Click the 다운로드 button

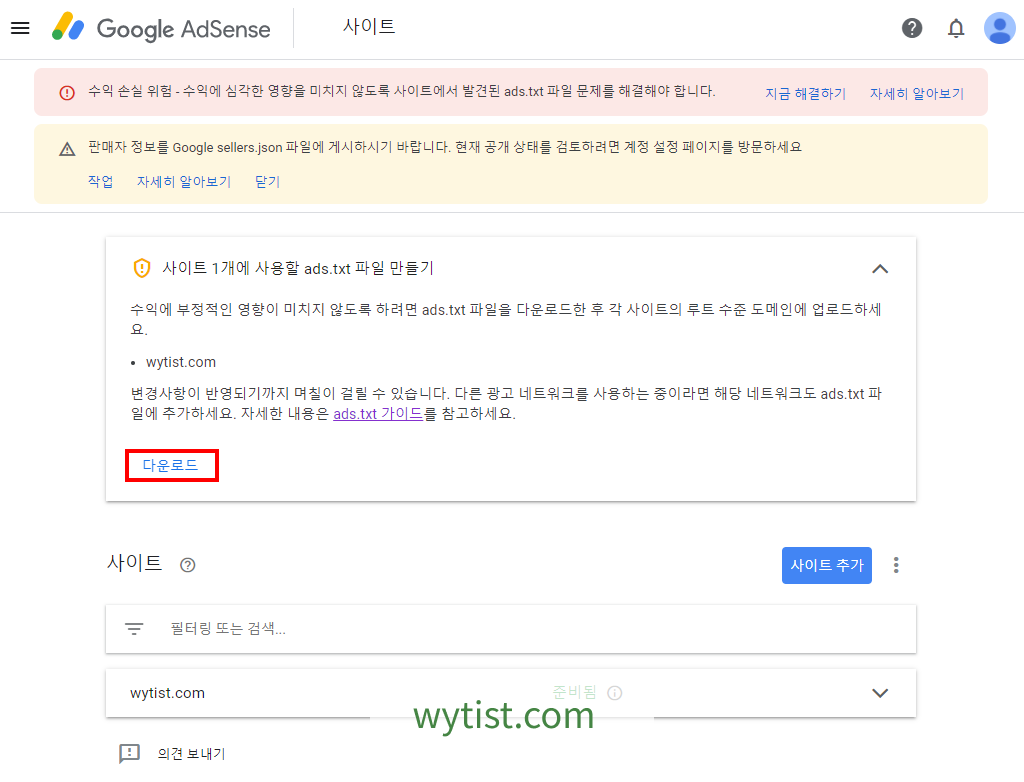171,465
